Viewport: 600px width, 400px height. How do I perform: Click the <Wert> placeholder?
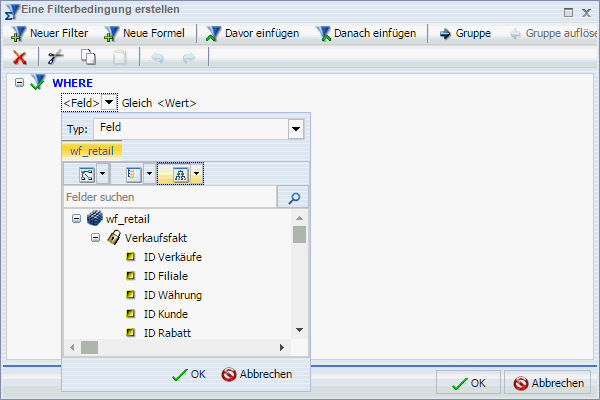[x=177, y=103]
